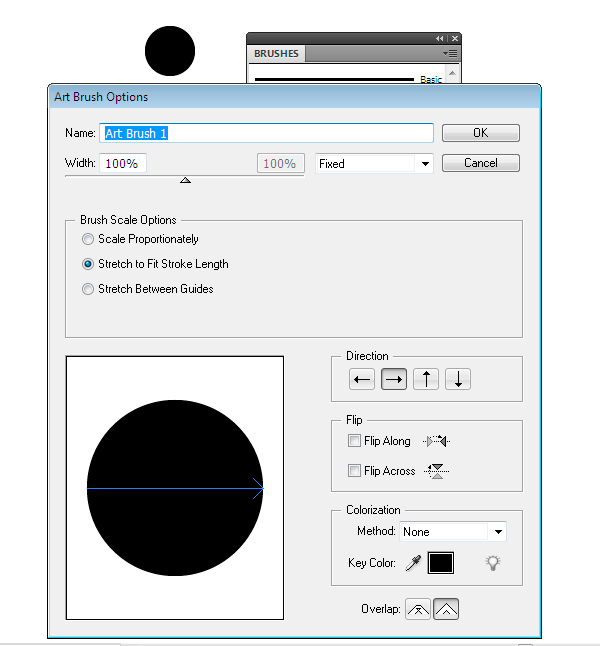Click the black circle on the canvas
Viewport: 600px width, 646px height.
tap(170, 51)
